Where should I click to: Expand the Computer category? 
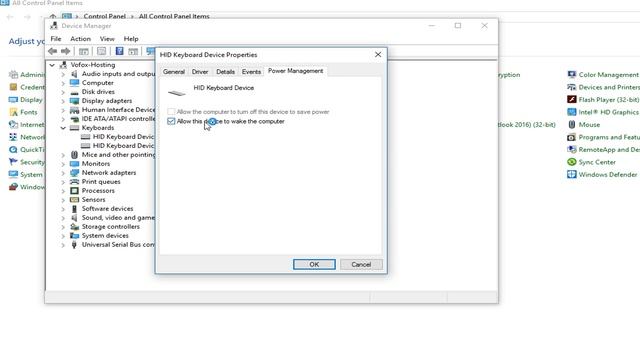(63, 83)
